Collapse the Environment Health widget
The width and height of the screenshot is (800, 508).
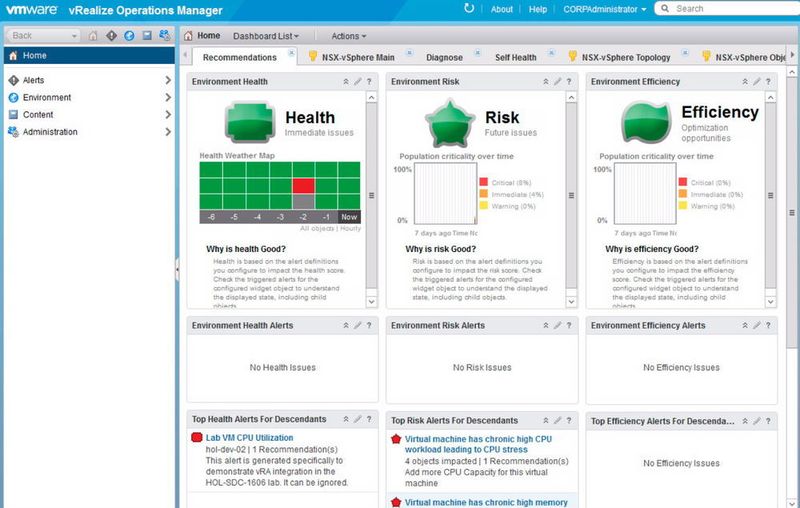346,82
